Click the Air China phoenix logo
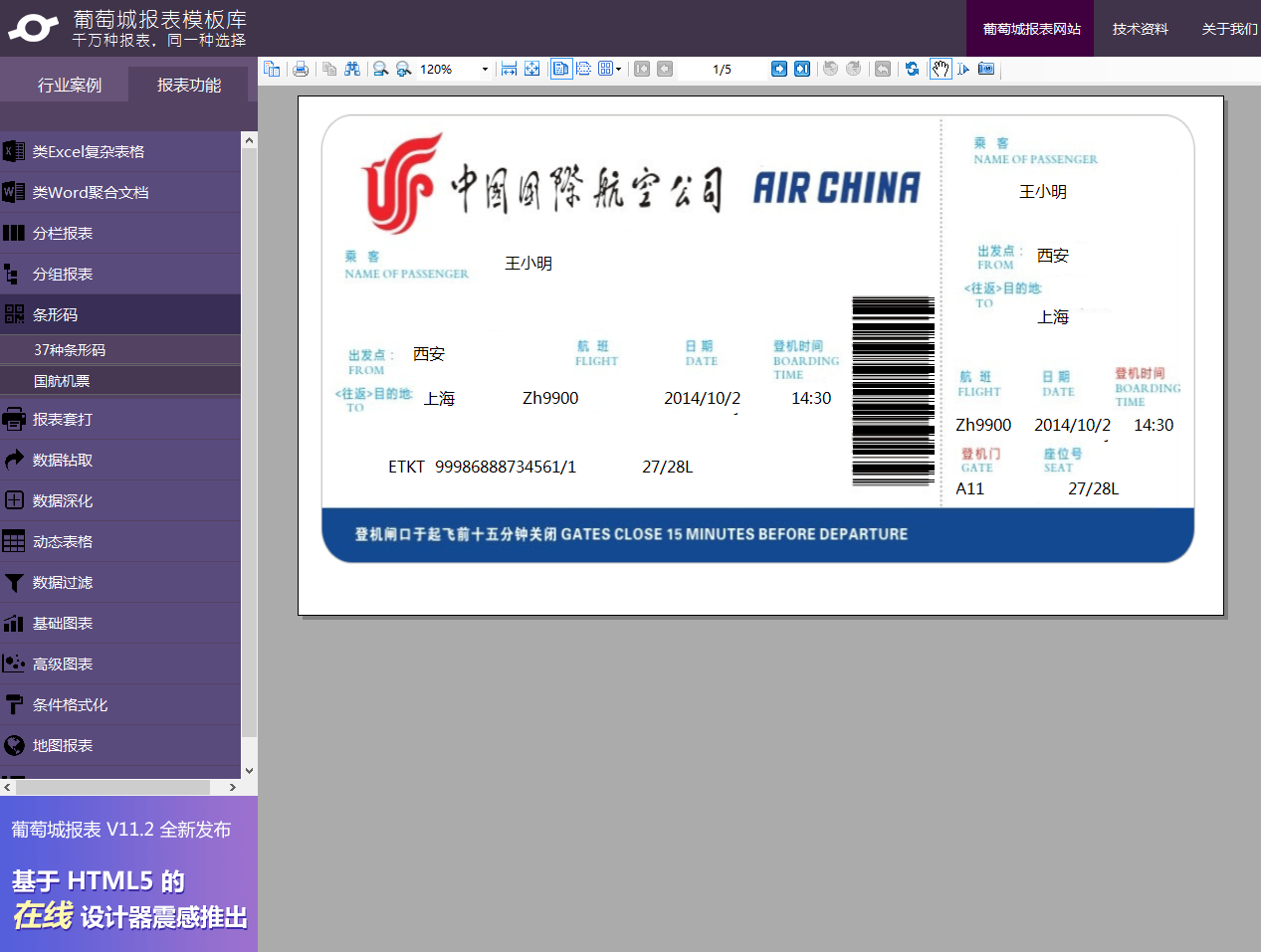 [400, 183]
